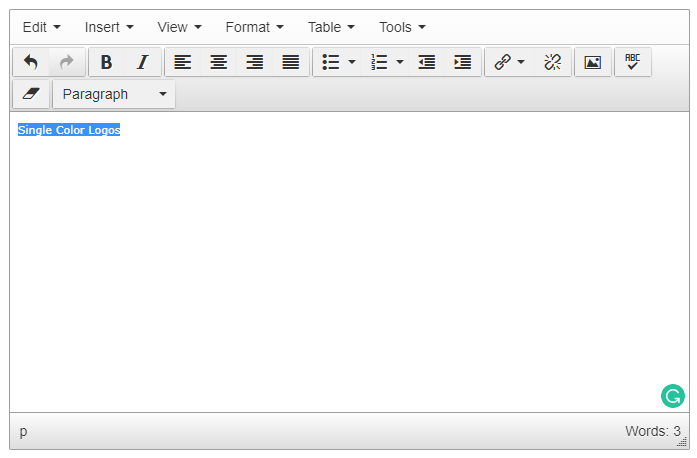This screenshot has width=697, height=458.
Task: Clear formatting with the eraser icon
Action: [31, 94]
